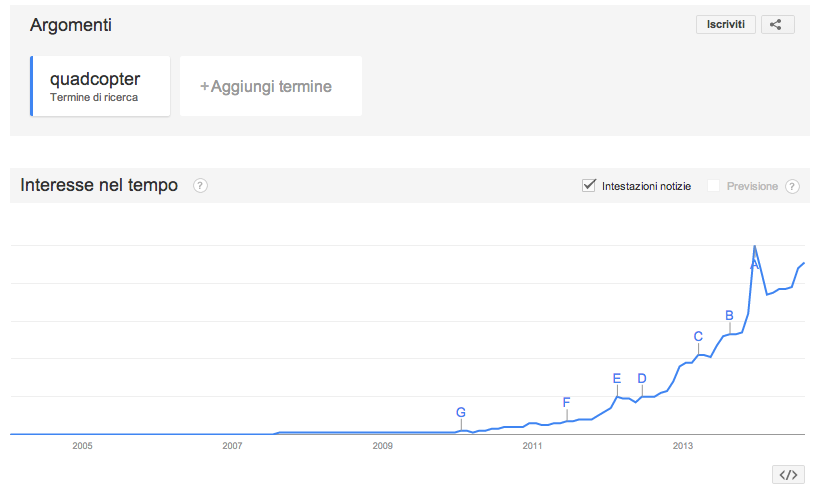Image resolution: width=819 pixels, height=493 pixels.
Task: Click news headline marker D
Action: point(642,379)
